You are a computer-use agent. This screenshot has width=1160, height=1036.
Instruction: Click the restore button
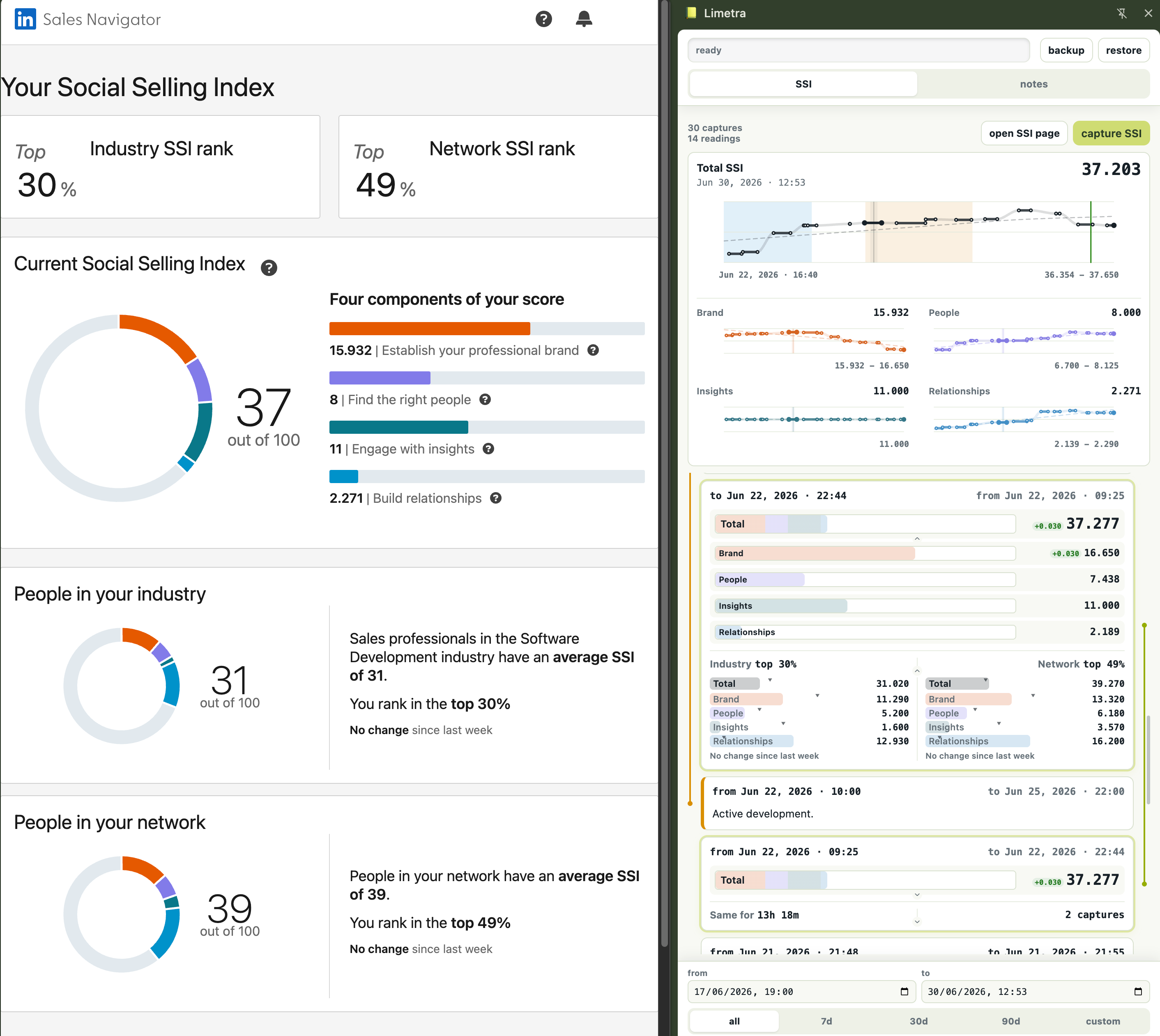click(x=1123, y=50)
